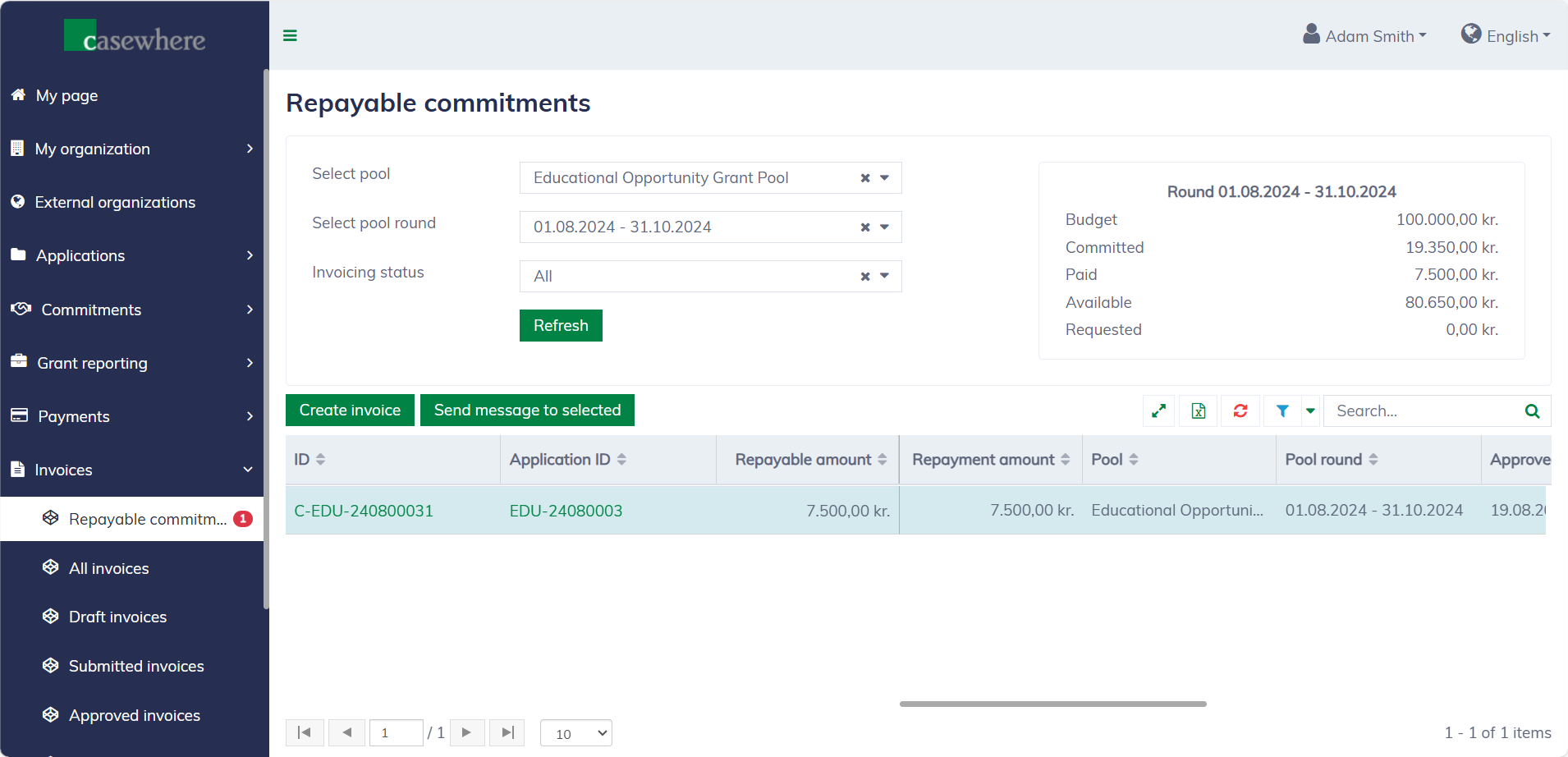
Task: Open the page size dropdown
Action: click(x=576, y=733)
